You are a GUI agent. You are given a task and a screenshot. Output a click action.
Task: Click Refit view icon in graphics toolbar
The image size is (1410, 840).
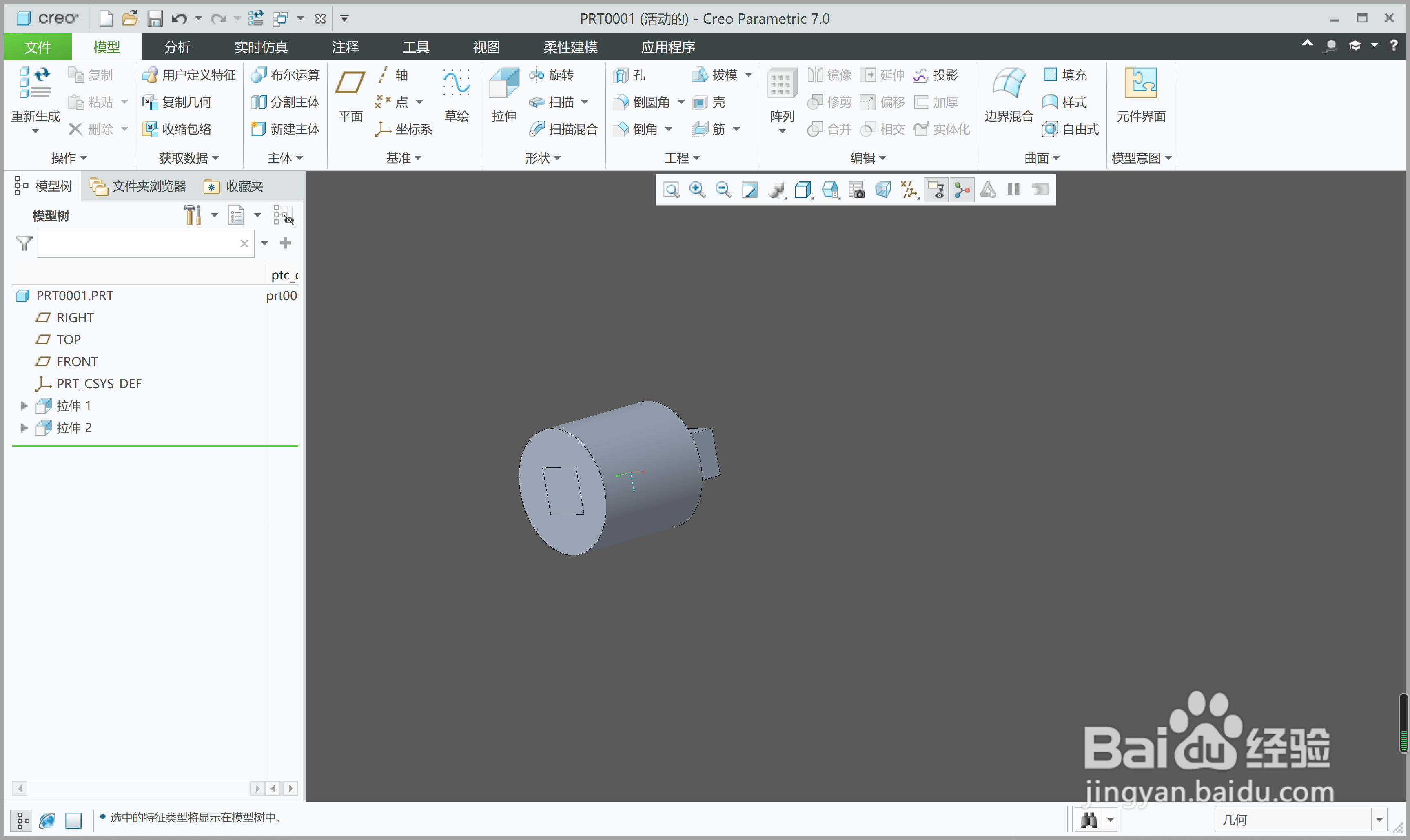671,190
